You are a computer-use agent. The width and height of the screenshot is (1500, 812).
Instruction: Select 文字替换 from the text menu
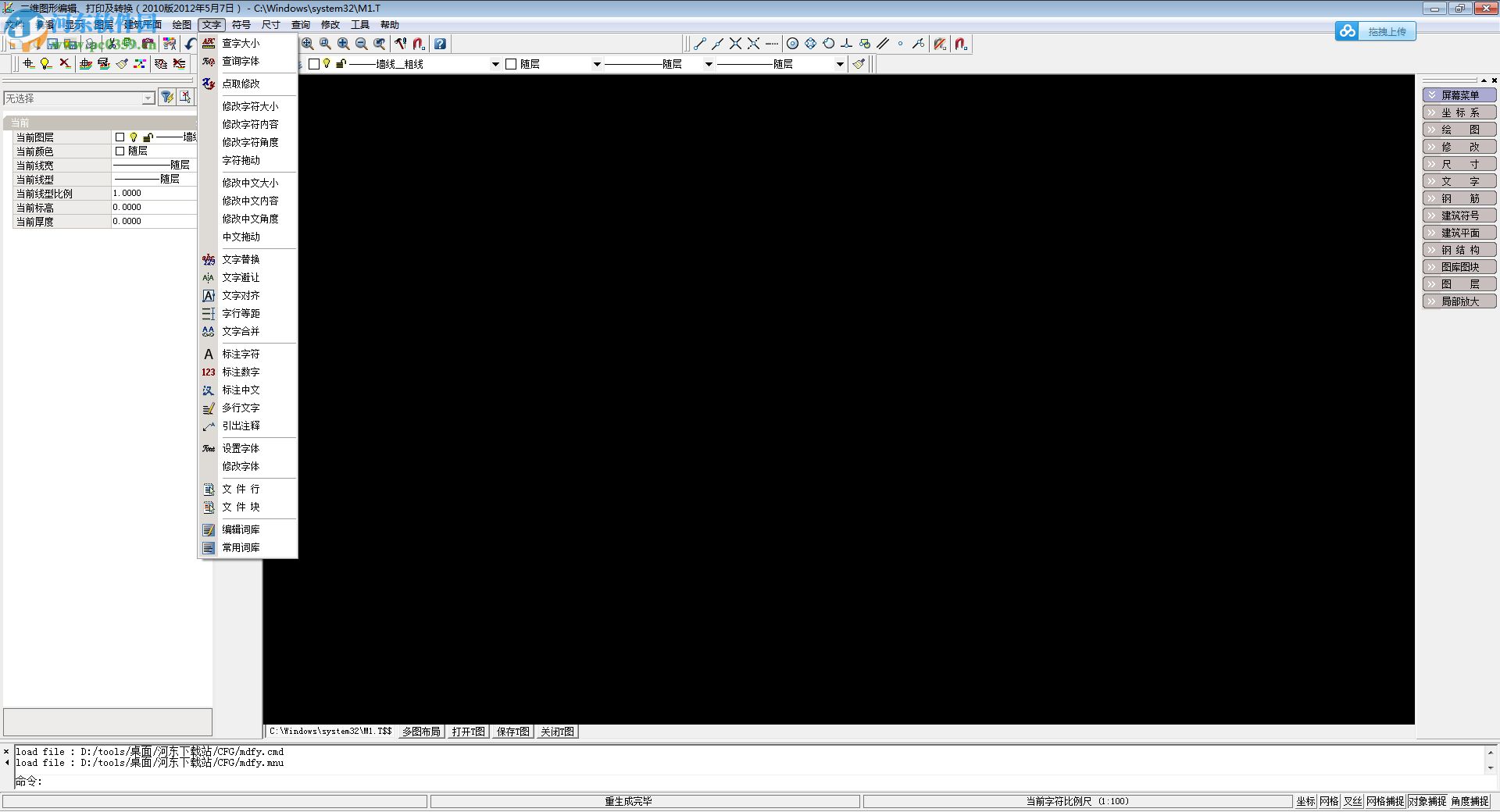pyautogui.click(x=247, y=259)
